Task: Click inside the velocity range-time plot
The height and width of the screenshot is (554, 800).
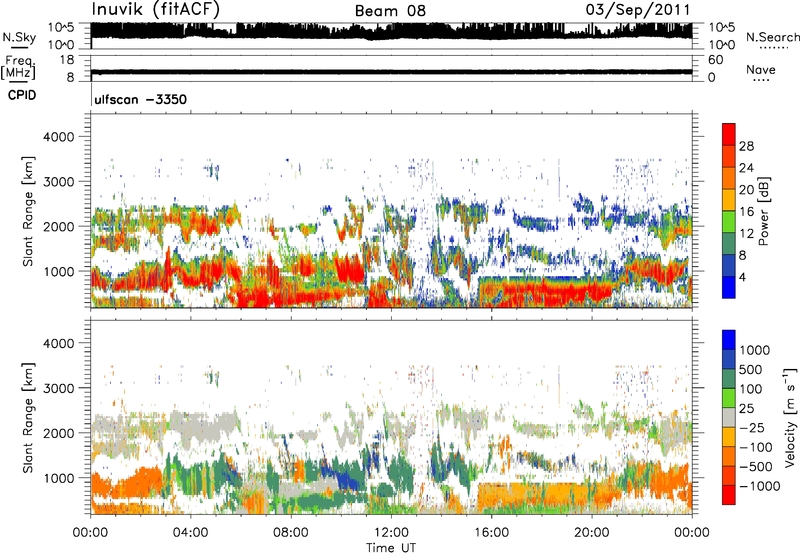Action: click(x=391, y=417)
